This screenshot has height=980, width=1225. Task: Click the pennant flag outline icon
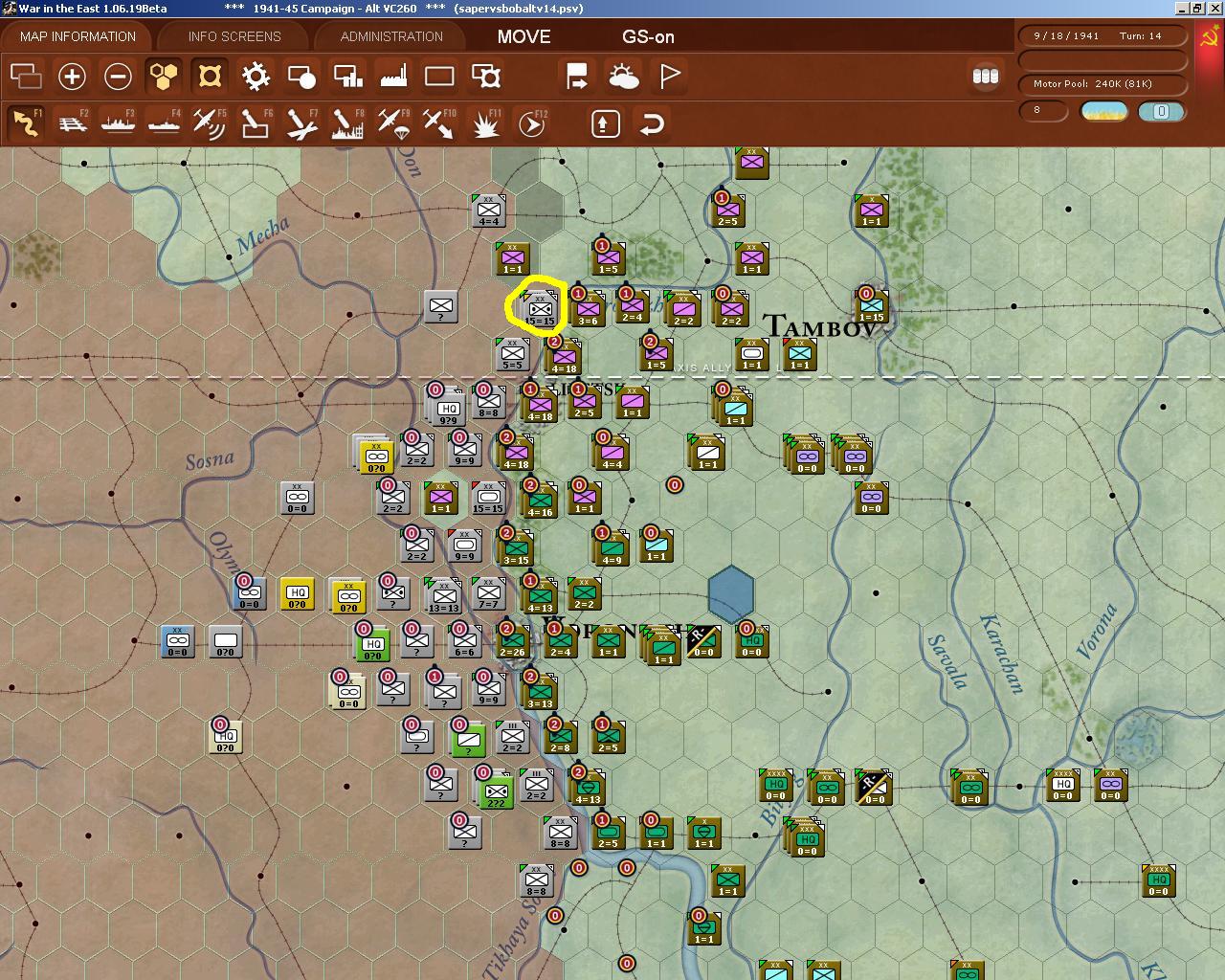(669, 76)
